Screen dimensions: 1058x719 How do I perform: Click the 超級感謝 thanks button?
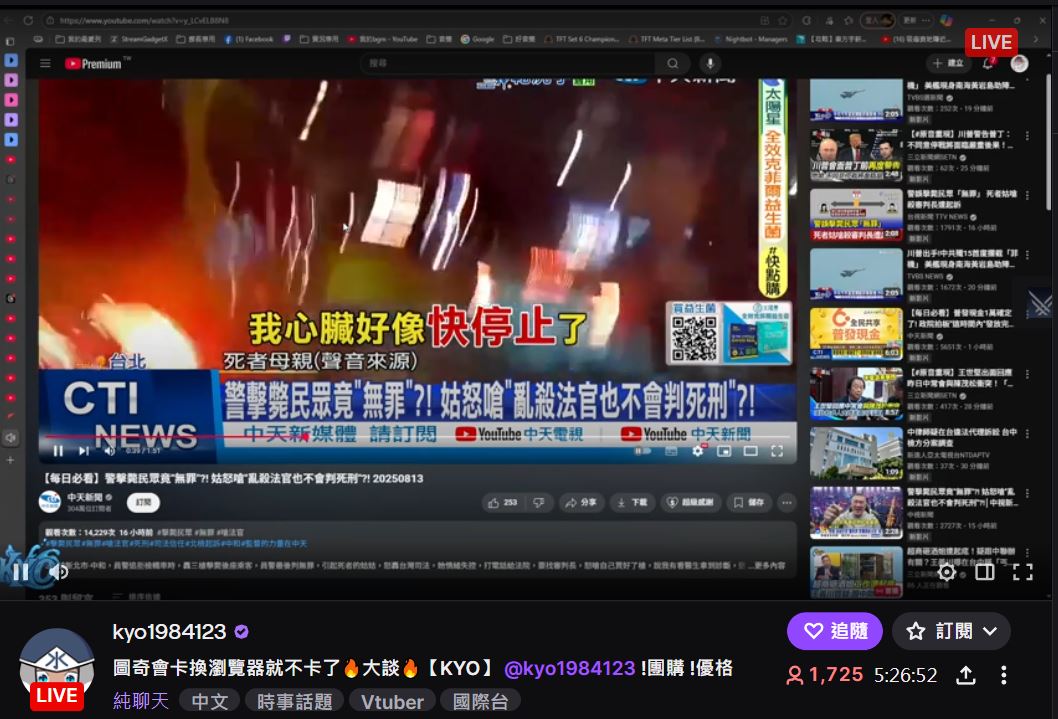pos(691,502)
